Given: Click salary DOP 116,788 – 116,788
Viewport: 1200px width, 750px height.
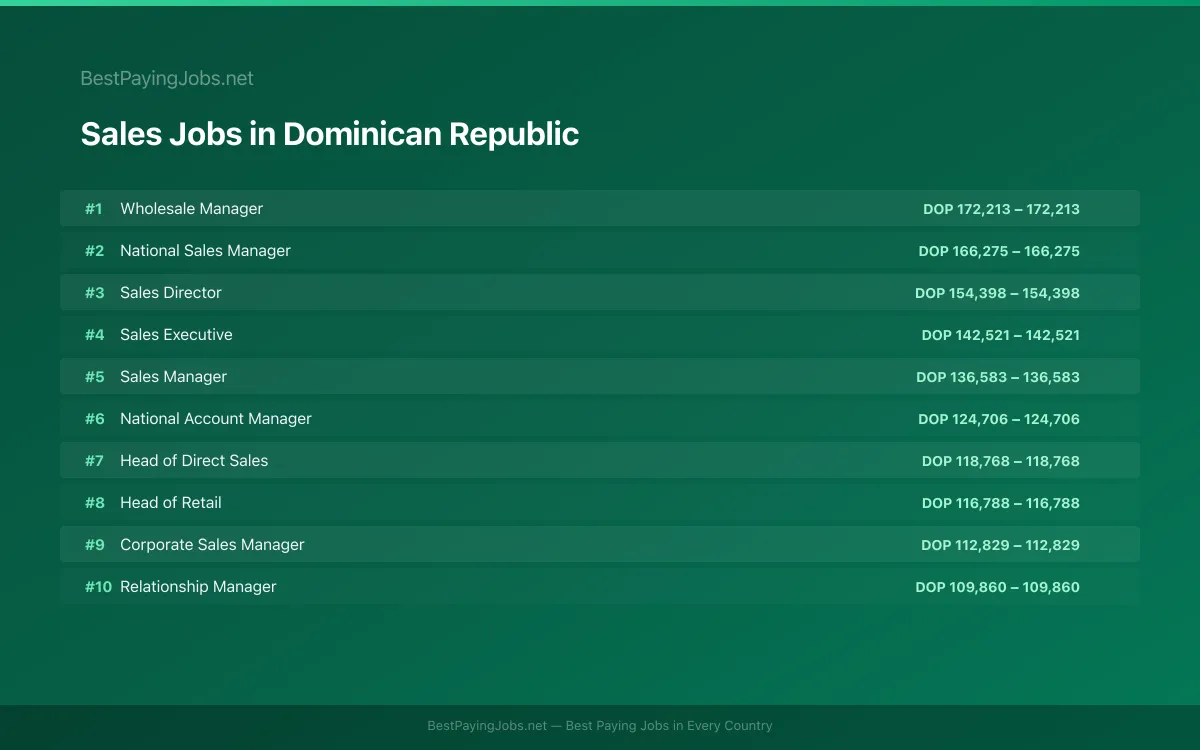Looking at the screenshot, I should pos(1001,503).
